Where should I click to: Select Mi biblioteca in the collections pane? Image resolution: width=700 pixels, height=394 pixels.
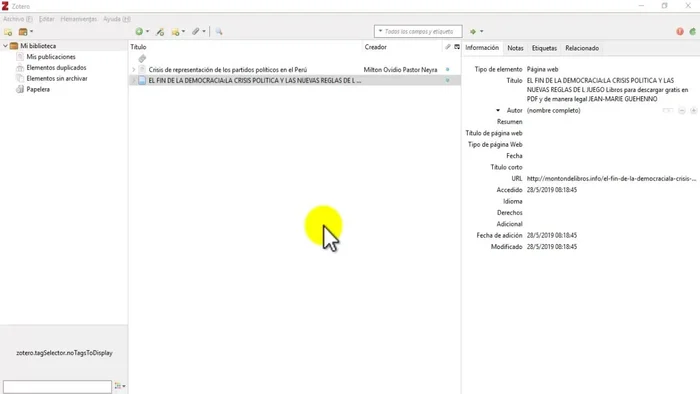38,46
